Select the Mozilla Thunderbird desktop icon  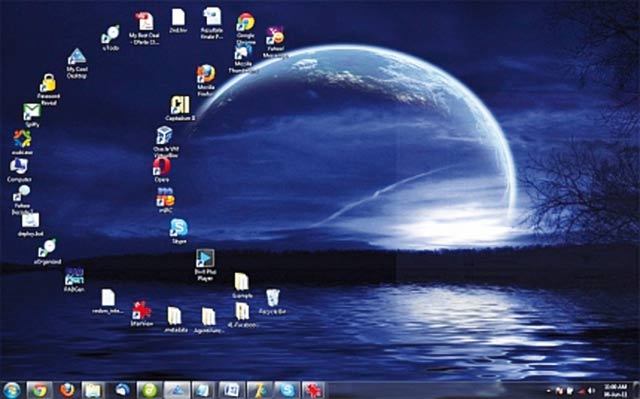pos(243,58)
